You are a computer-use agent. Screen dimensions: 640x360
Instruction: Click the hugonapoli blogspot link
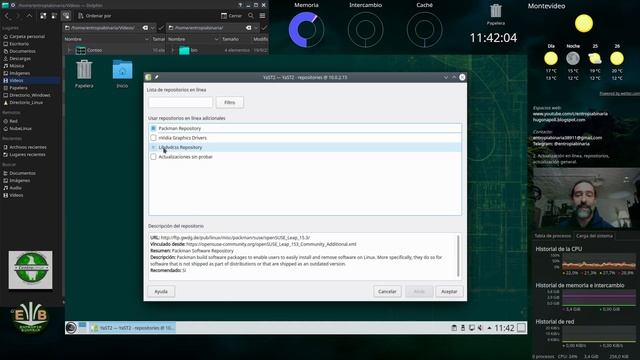[x=559, y=120]
